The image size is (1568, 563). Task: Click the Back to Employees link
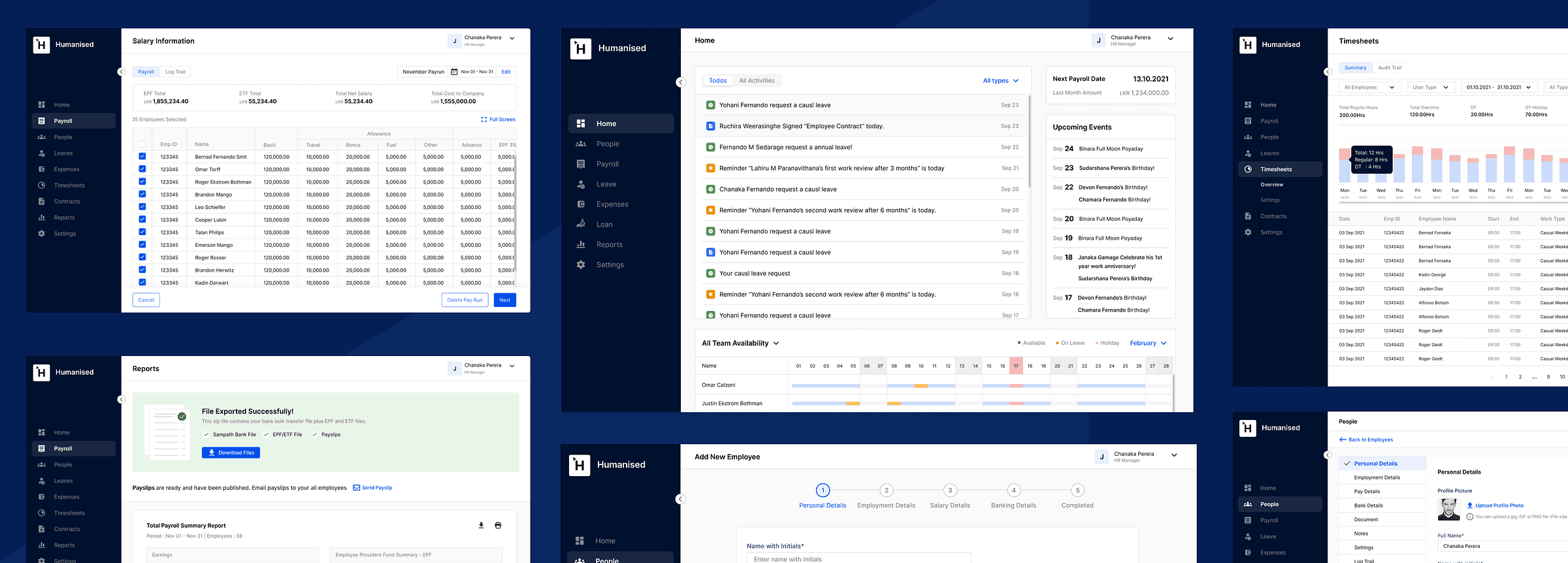1366,440
